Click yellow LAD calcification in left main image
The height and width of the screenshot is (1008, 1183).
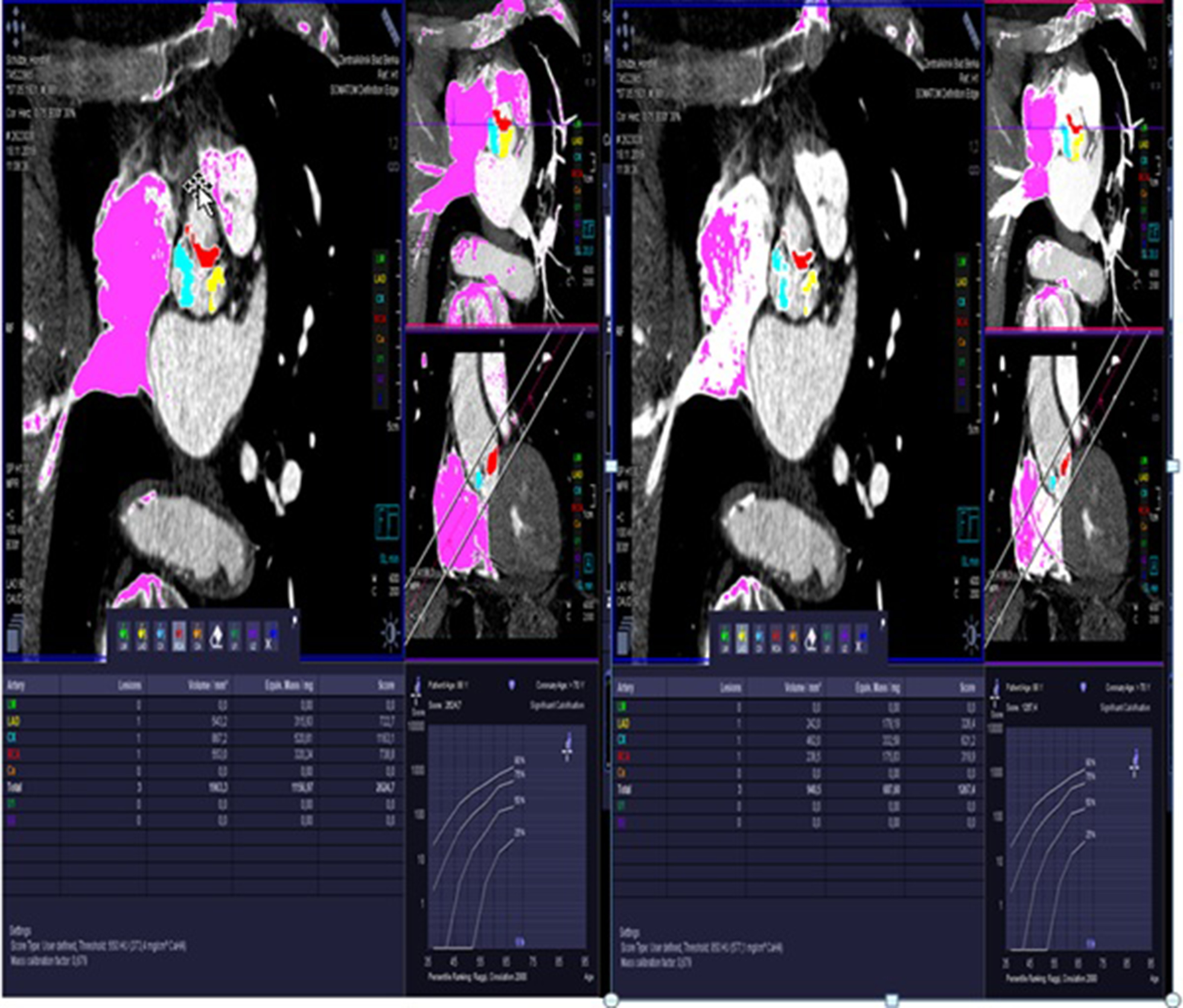pyautogui.click(x=215, y=289)
